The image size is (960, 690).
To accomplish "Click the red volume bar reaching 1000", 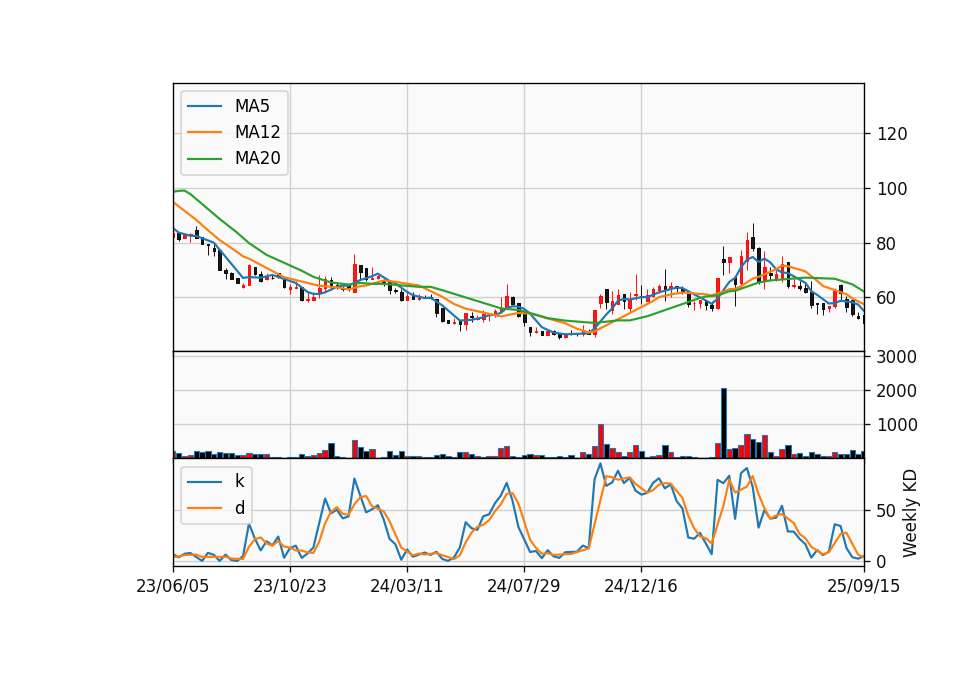I will coord(601,441).
